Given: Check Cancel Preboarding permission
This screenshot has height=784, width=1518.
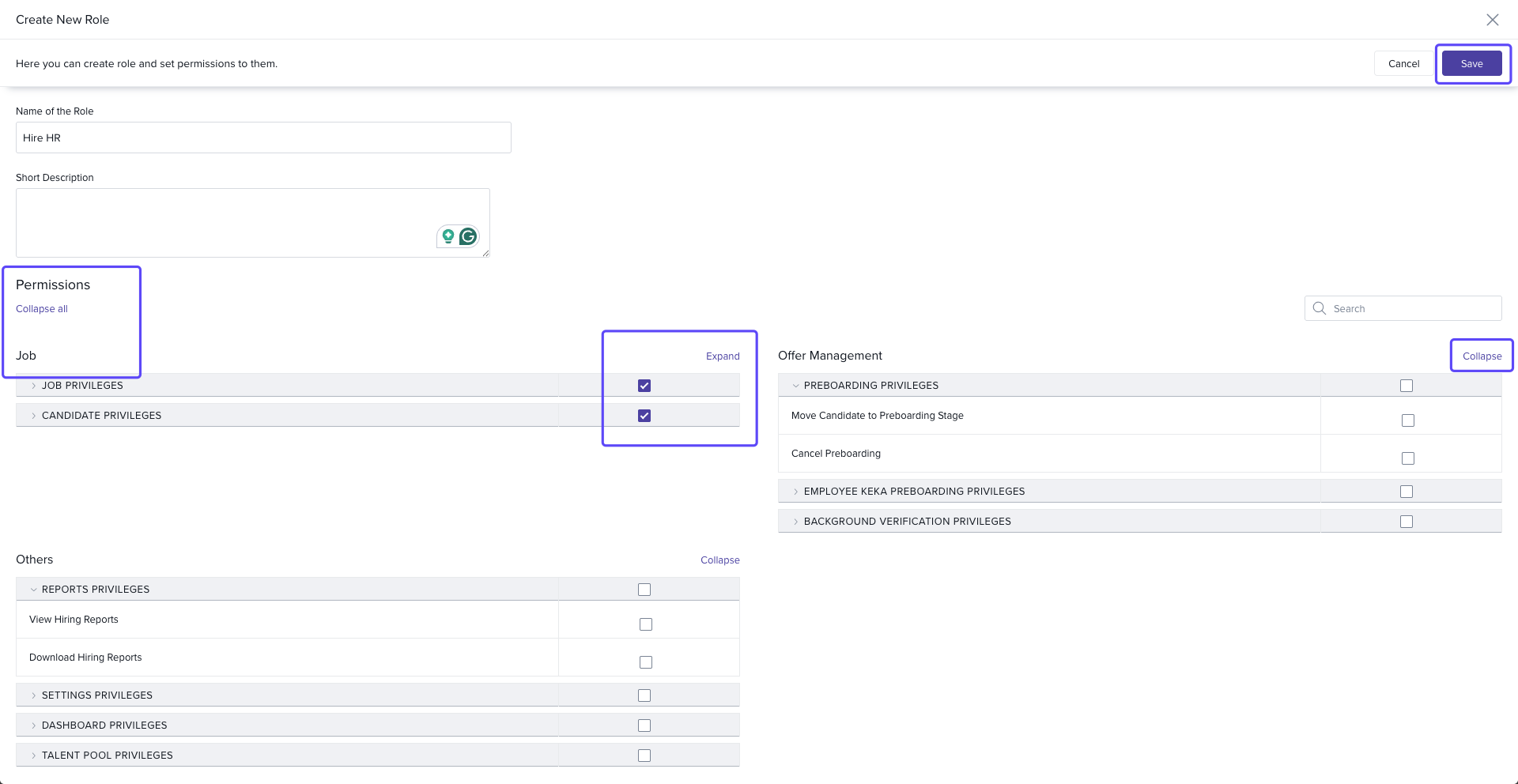Looking at the screenshot, I should click(x=1407, y=458).
